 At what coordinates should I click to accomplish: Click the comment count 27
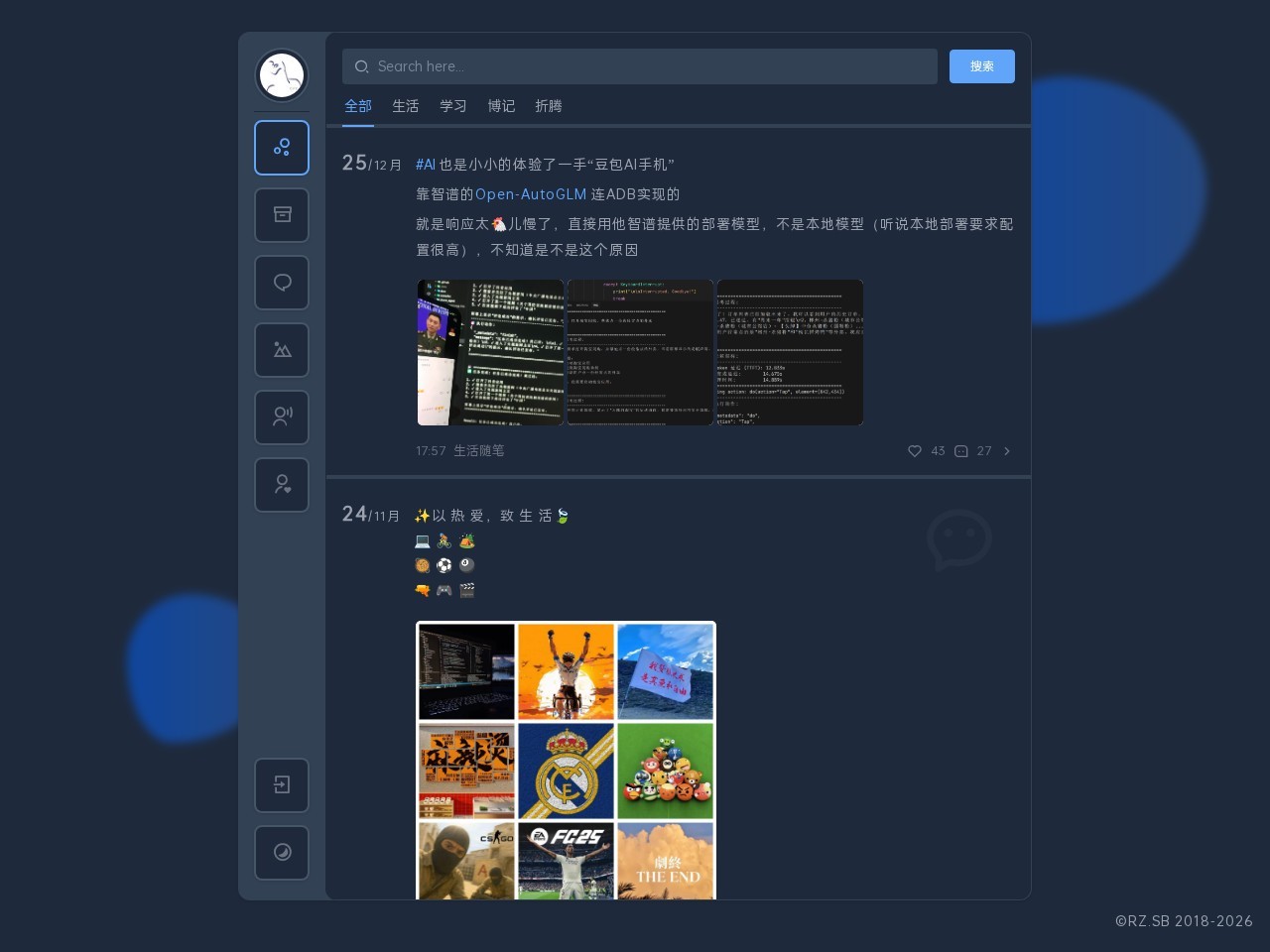(984, 451)
